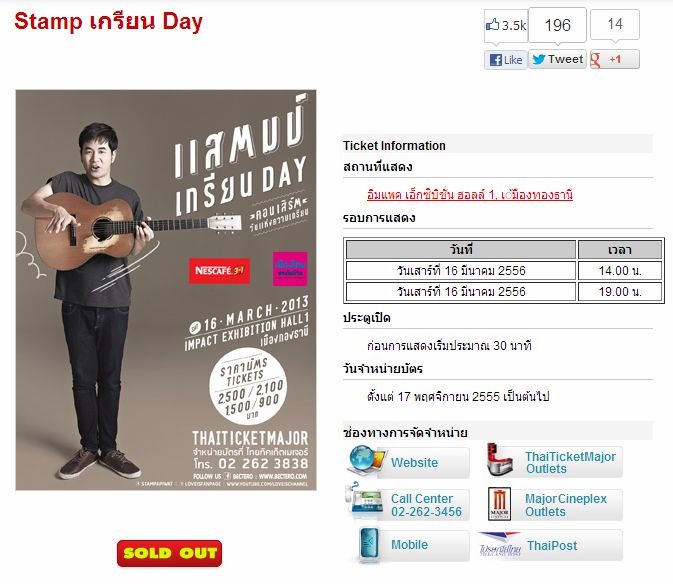Open the Website sales channel link
673x584 pixels.
point(414,463)
